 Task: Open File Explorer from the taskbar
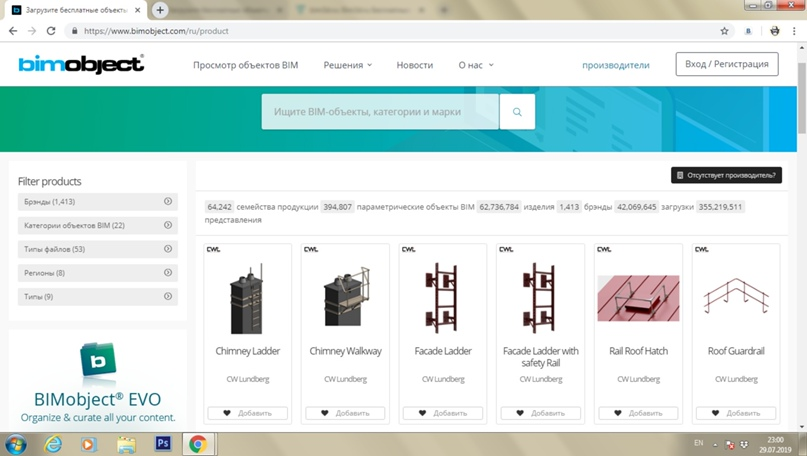[126, 444]
